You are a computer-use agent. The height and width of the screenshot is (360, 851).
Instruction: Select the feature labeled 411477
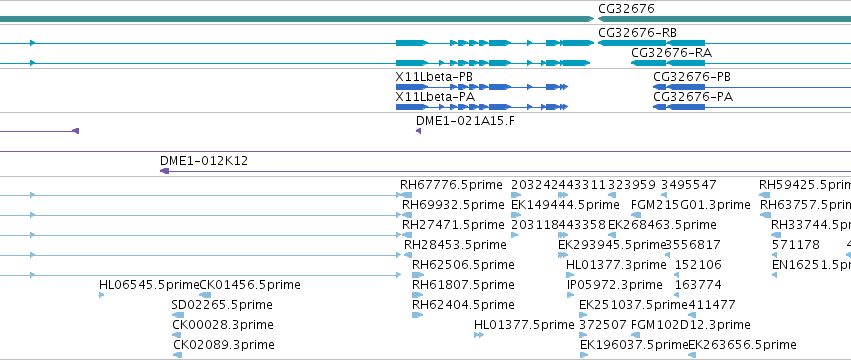[x=712, y=305]
